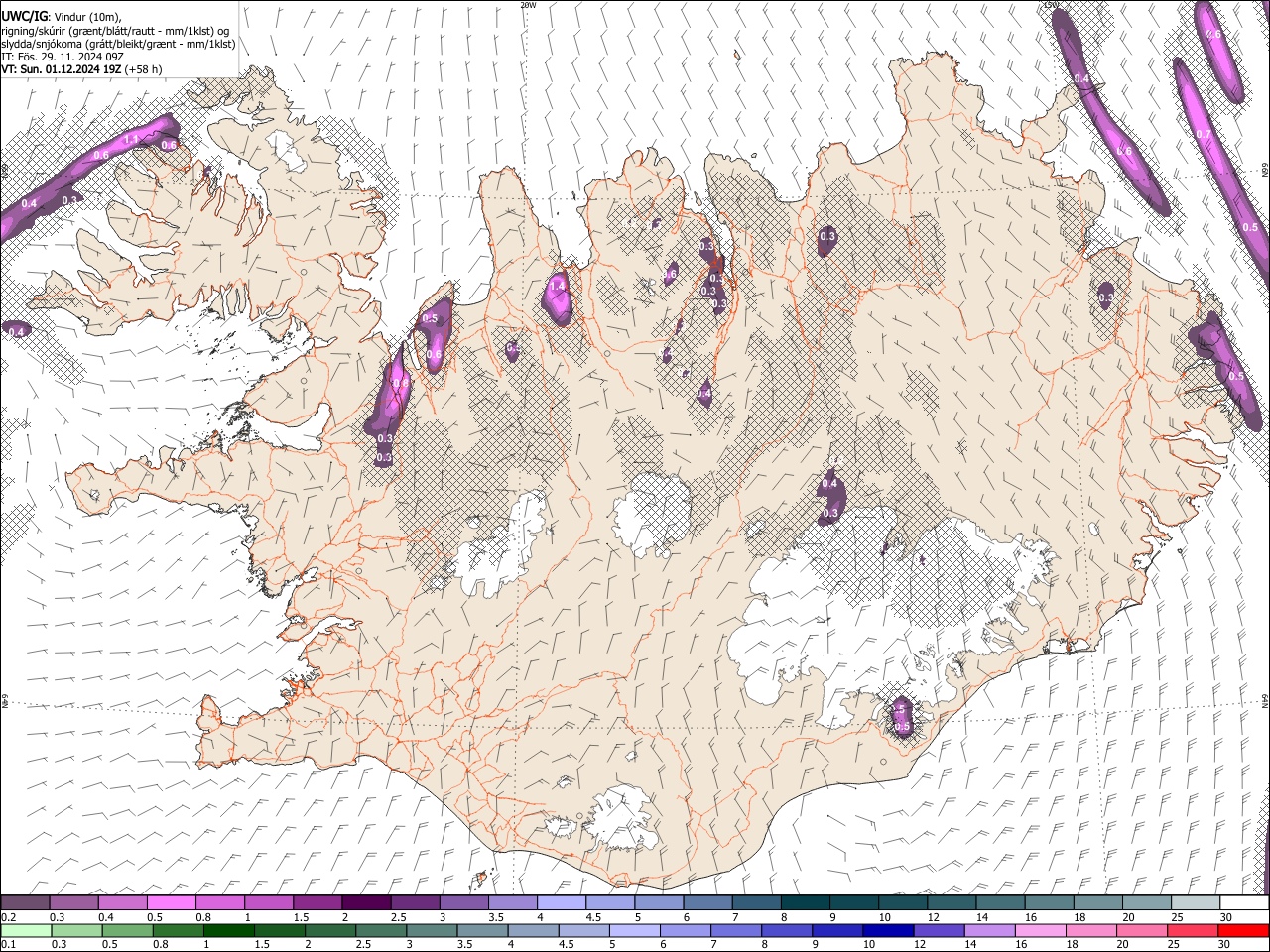Click the slate blue 6 upper legend swatch
This screenshot has height=952, width=1270.
(x=706, y=903)
